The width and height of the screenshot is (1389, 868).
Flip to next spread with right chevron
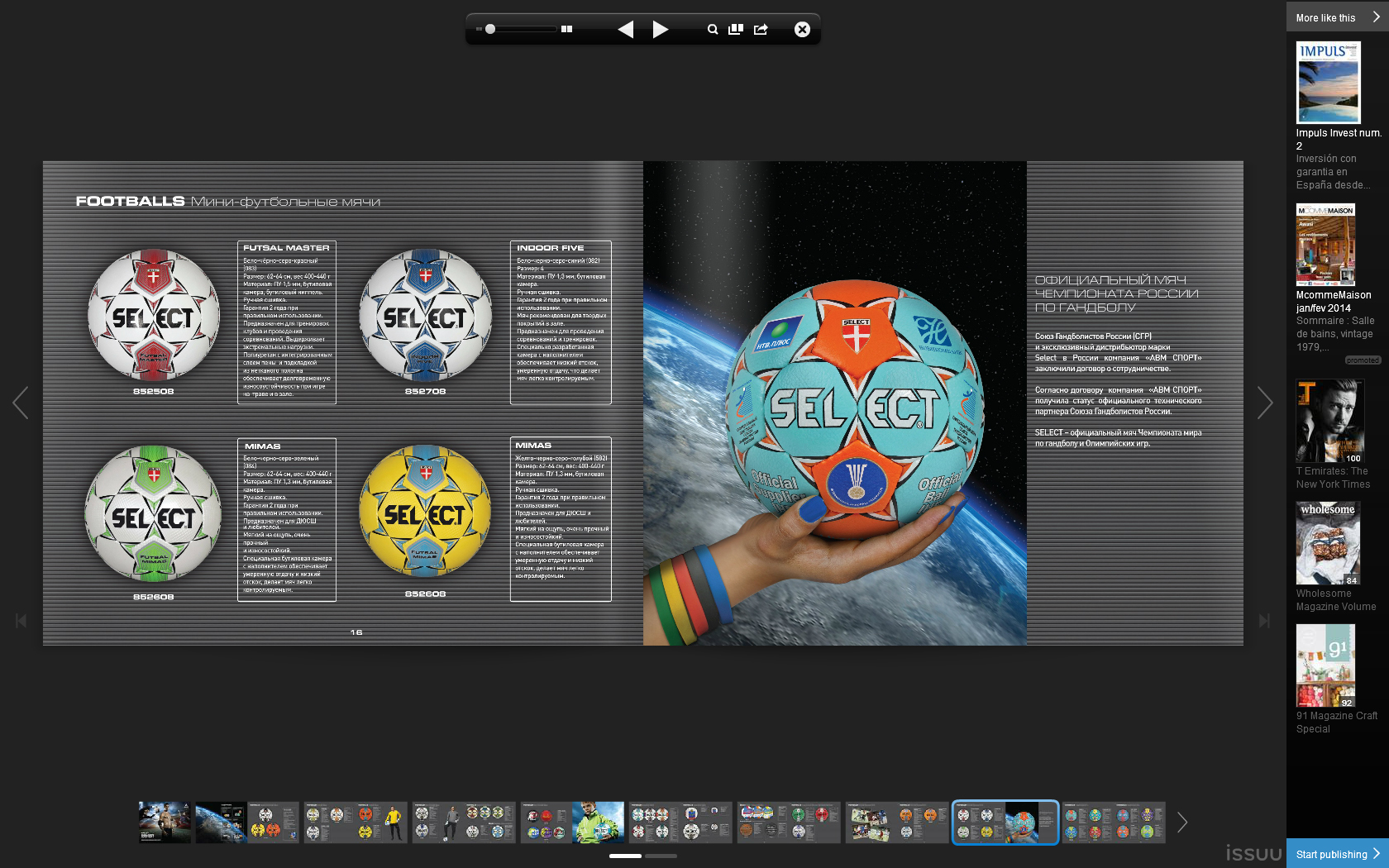(1264, 403)
